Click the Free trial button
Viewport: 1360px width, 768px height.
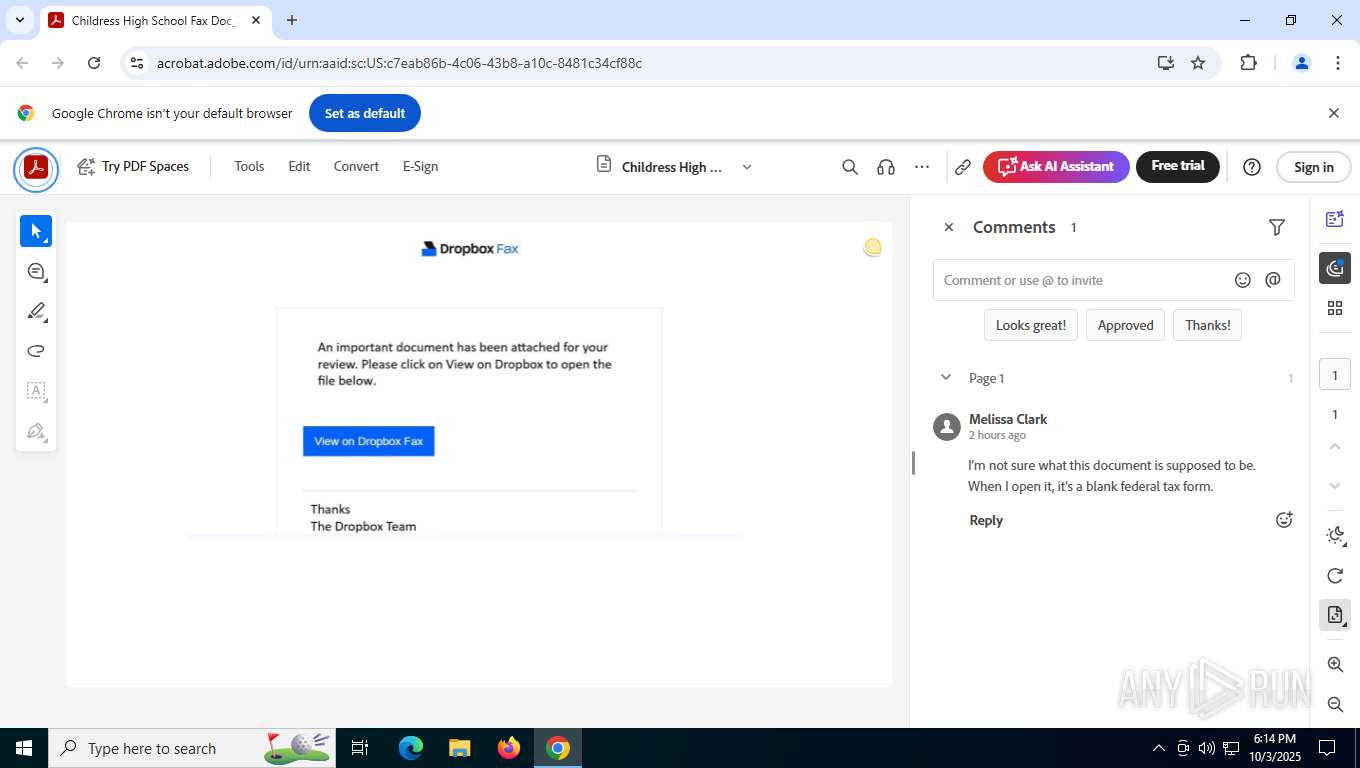pos(1178,167)
